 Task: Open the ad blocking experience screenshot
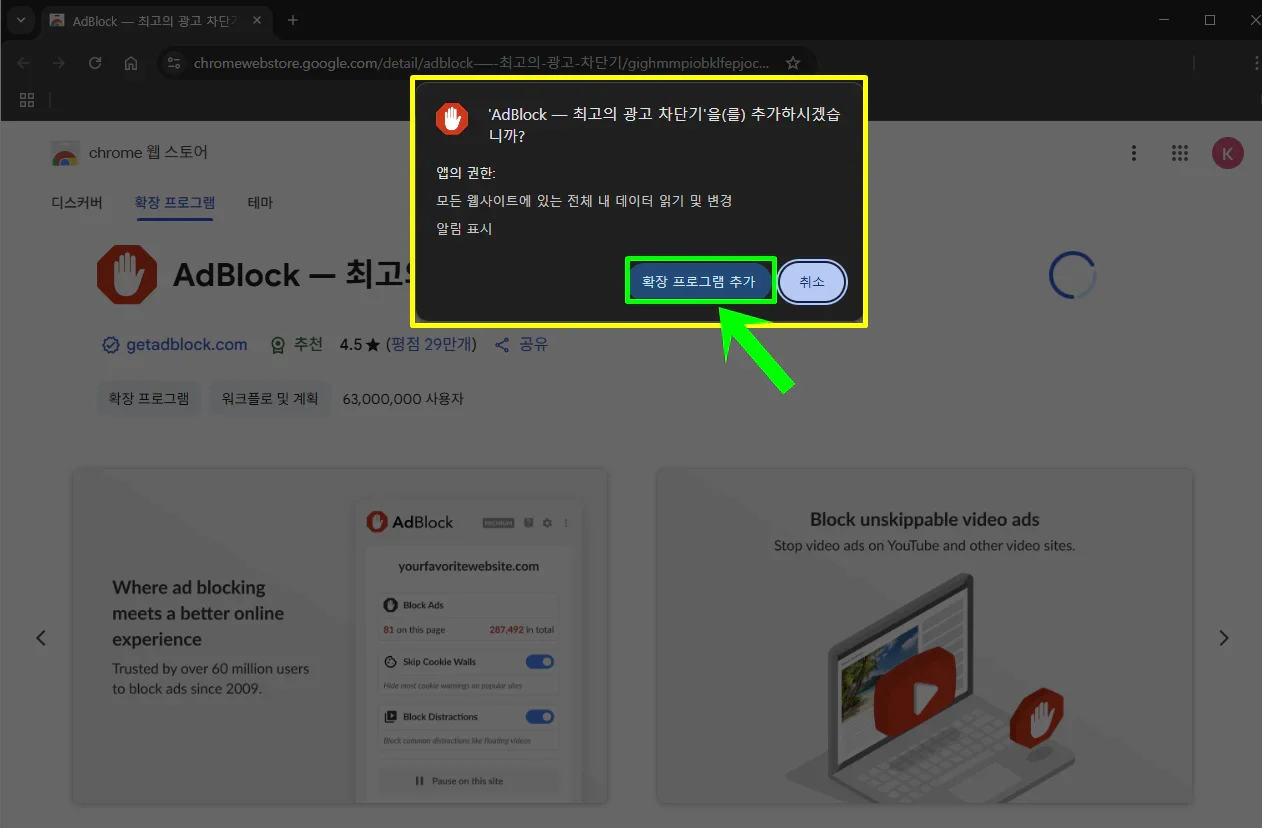(x=340, y=636)
